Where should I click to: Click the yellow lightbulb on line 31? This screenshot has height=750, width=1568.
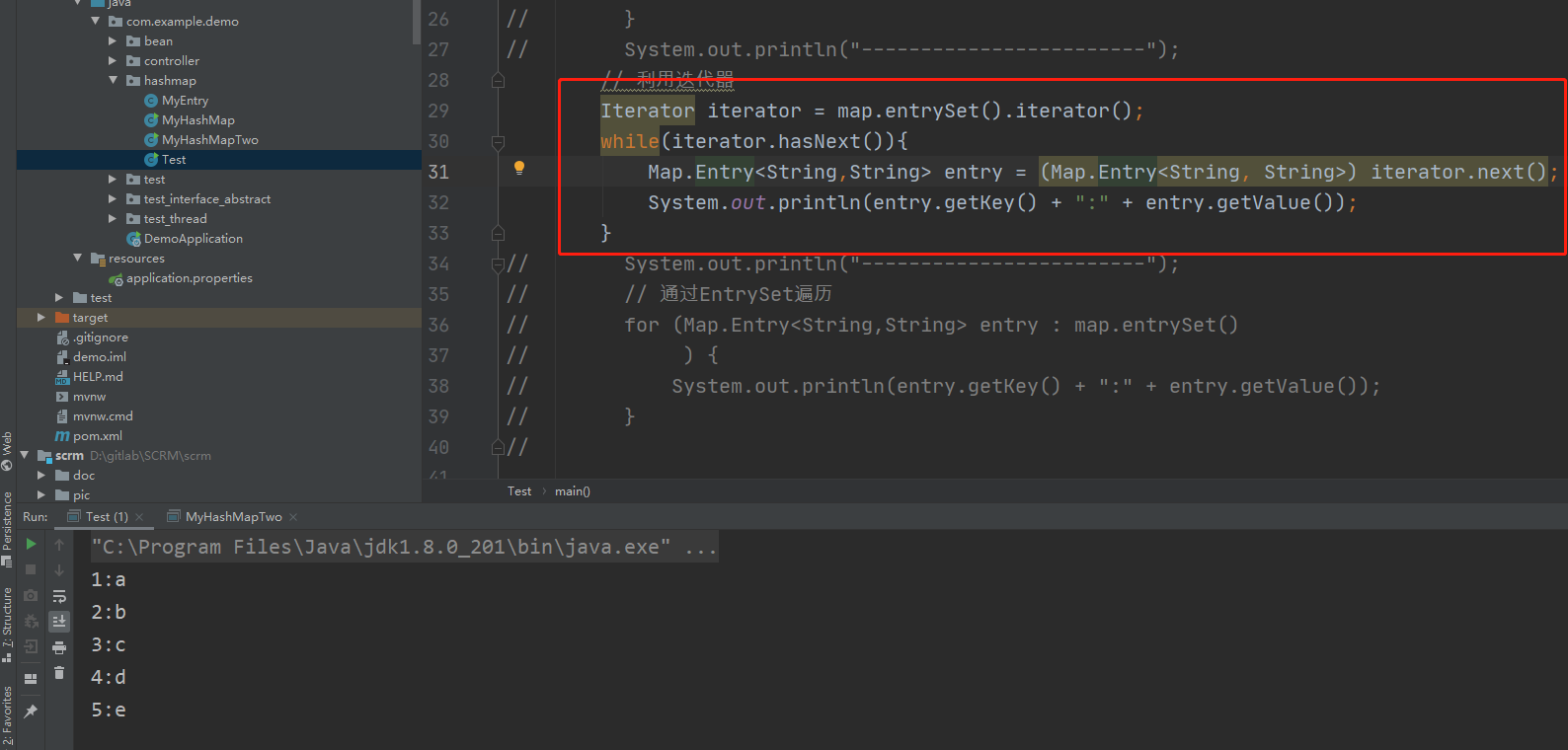[x=519, y=168]
